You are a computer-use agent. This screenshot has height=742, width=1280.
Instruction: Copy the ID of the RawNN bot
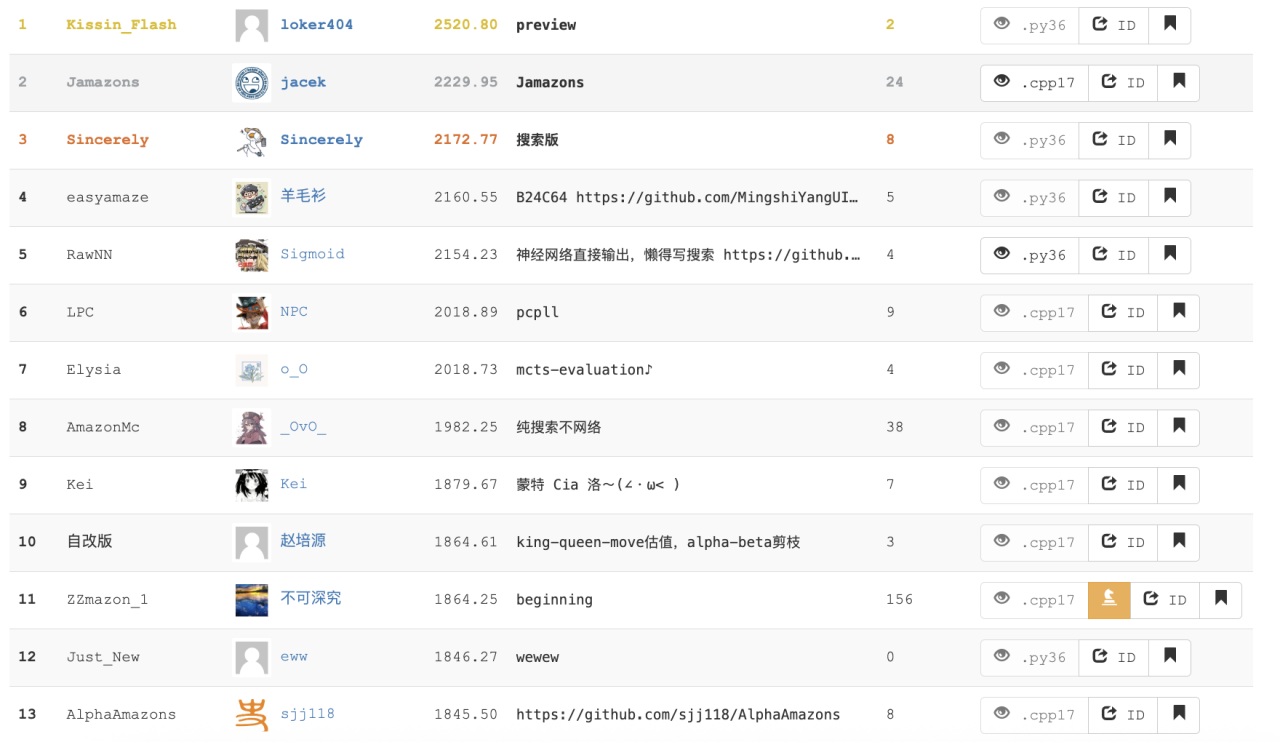(x=1114, y=255)
